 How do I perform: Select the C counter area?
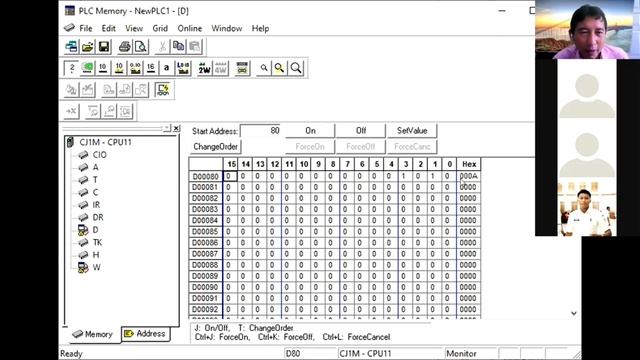pos(96,192)
